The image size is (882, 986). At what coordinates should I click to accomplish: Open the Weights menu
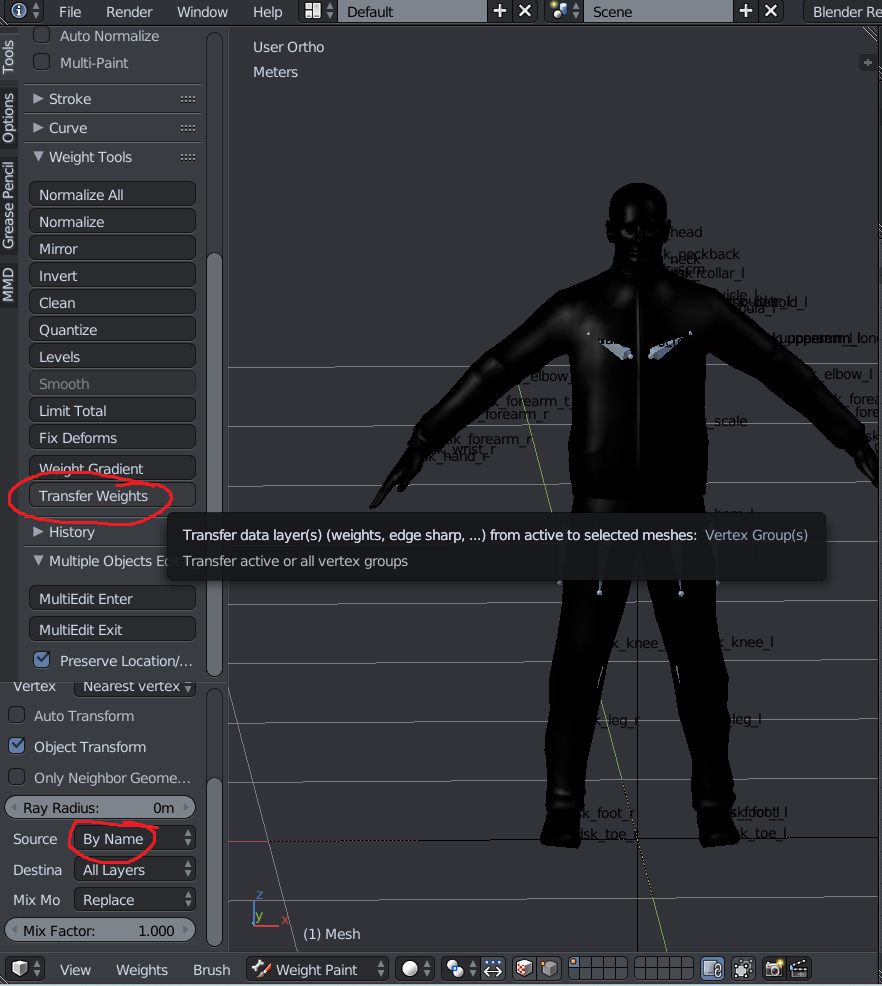(142, 970)
